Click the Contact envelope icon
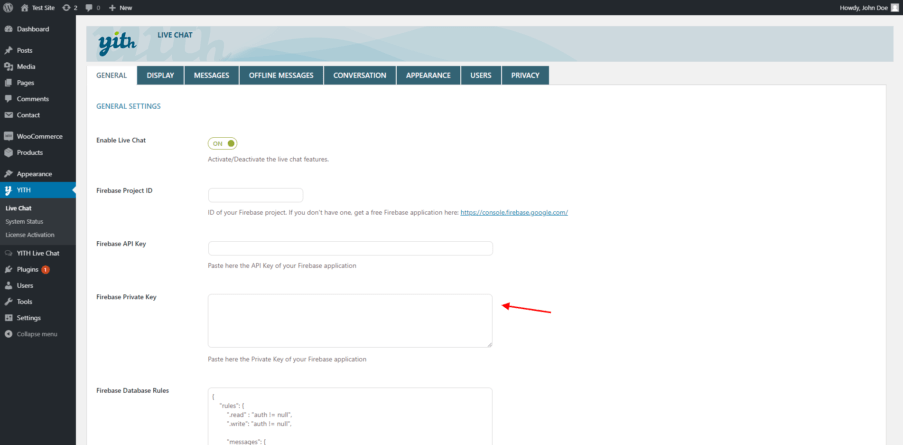This screenshot has height=445, width=903. [8, 115]
